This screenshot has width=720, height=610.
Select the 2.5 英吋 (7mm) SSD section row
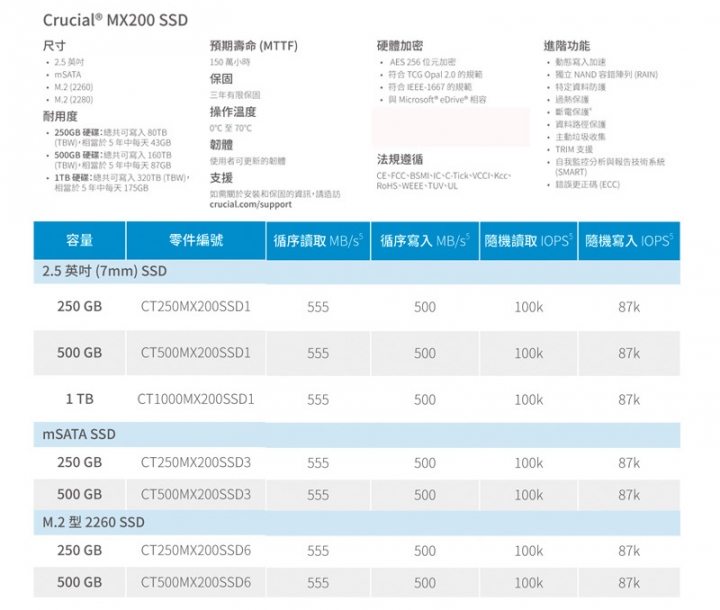pyautogui.click(x=357, y=271)
